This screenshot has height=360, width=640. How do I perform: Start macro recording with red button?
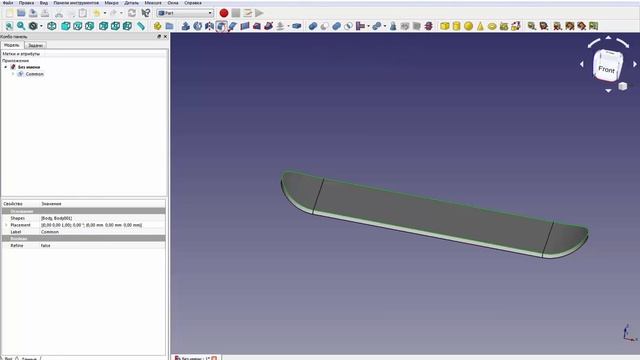(x=224, y=13)
